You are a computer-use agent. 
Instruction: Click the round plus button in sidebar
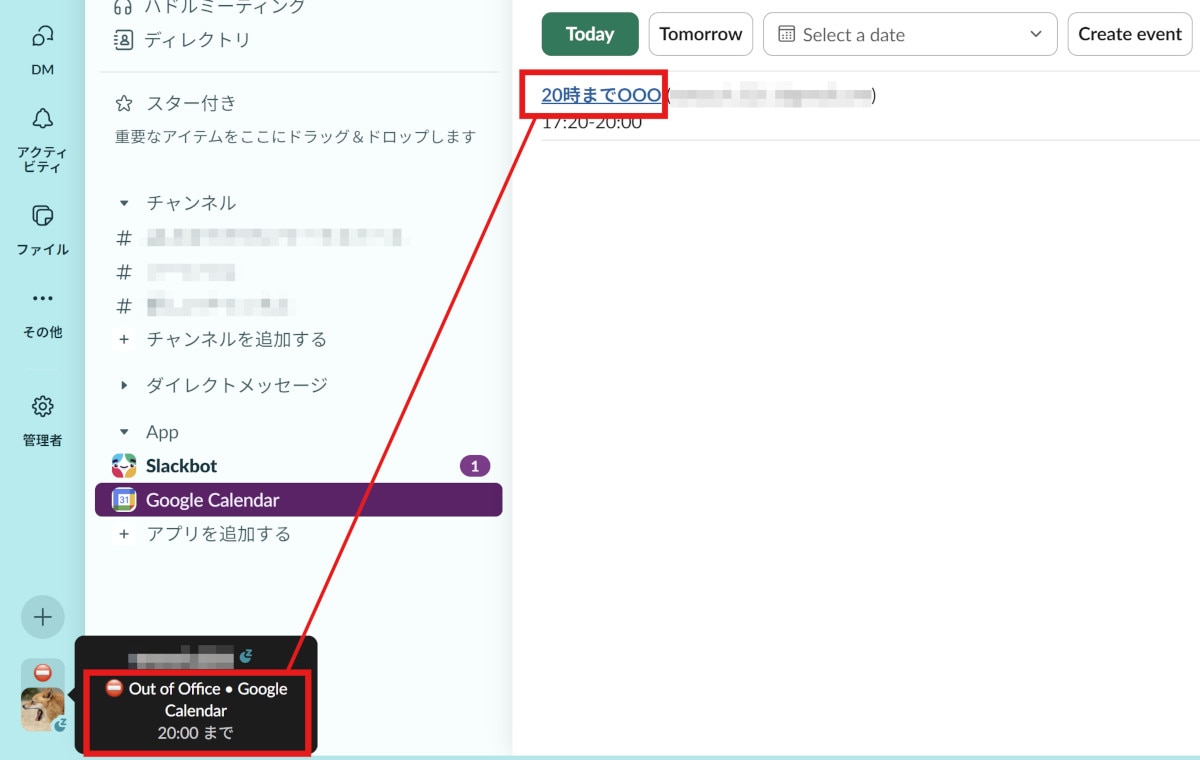[42, 617]
